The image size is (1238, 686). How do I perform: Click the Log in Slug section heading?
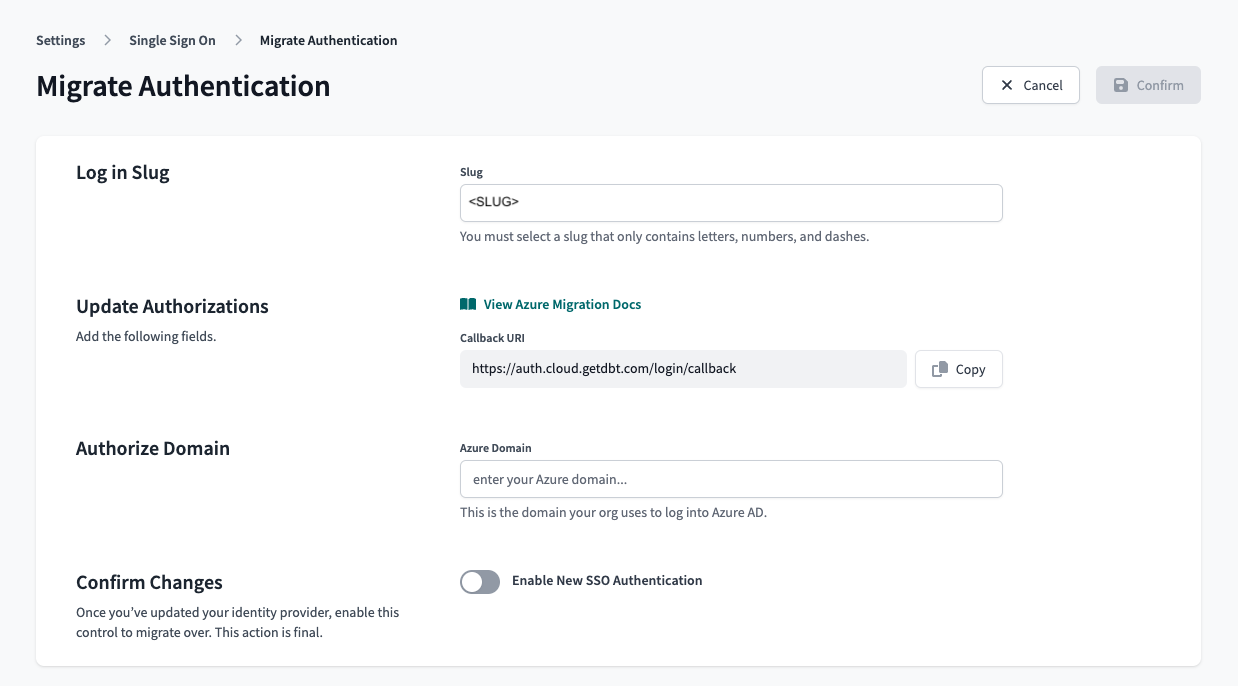122,172
